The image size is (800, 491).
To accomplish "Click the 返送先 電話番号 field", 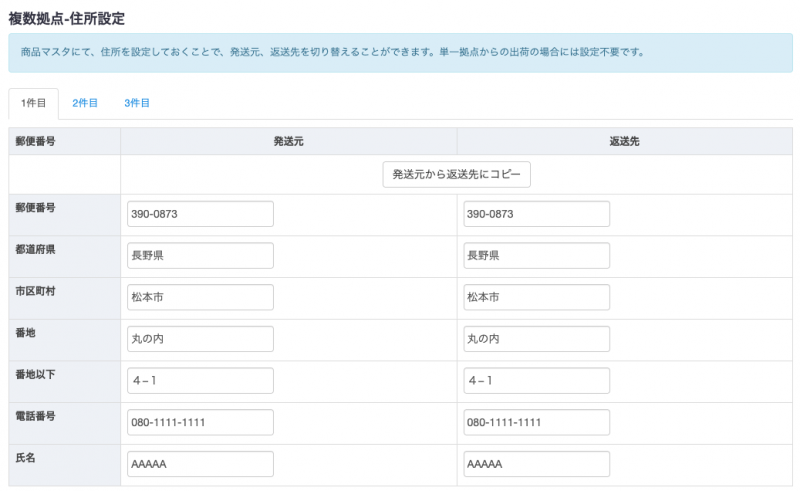I will point(536,423).
